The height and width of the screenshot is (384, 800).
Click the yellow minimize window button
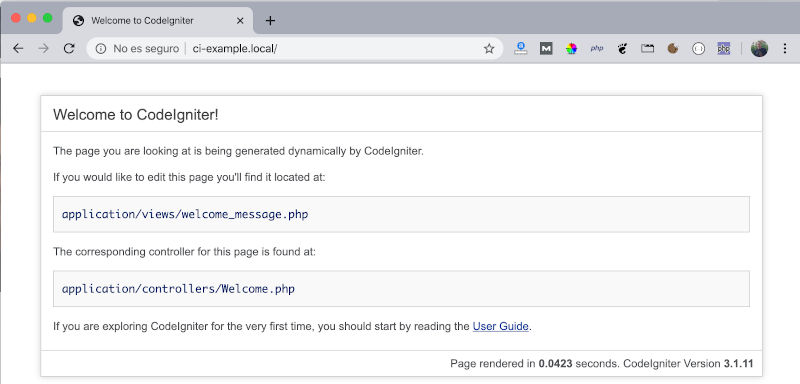(32, 18)
